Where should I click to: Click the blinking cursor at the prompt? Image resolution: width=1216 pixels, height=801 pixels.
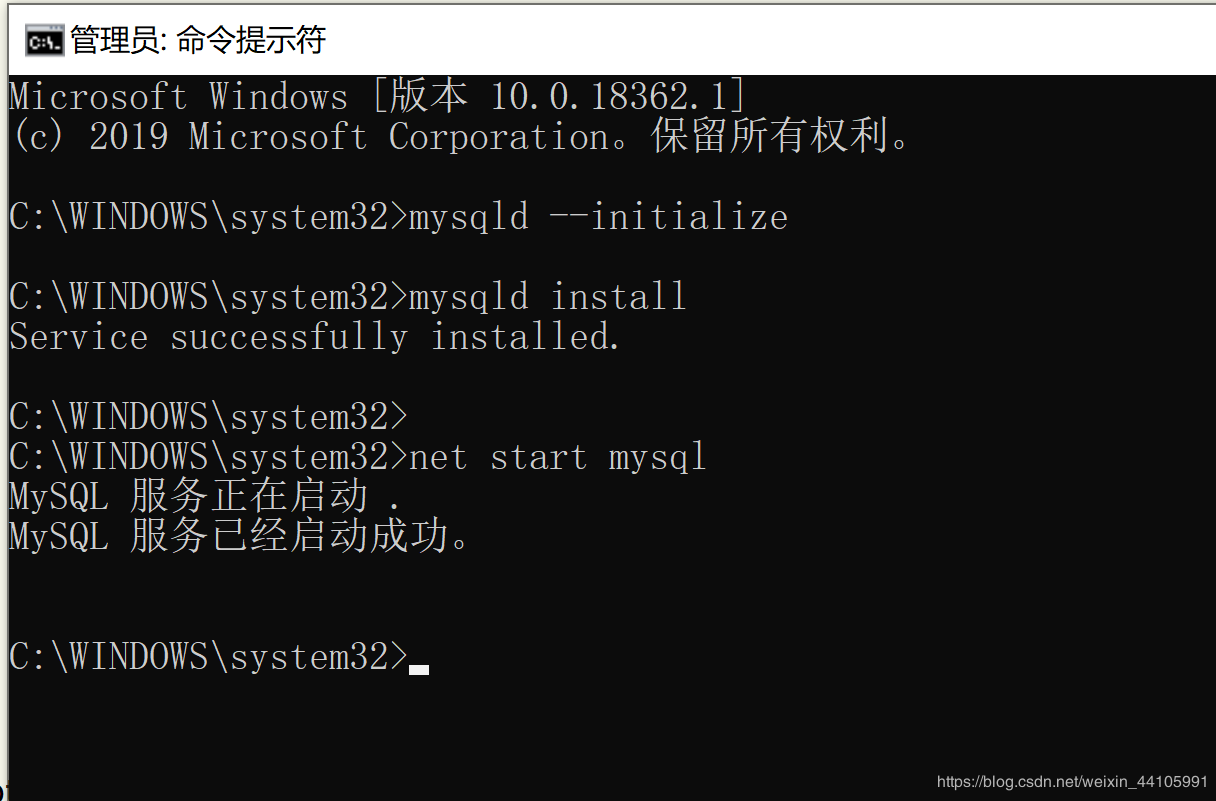tap(419, 668)
